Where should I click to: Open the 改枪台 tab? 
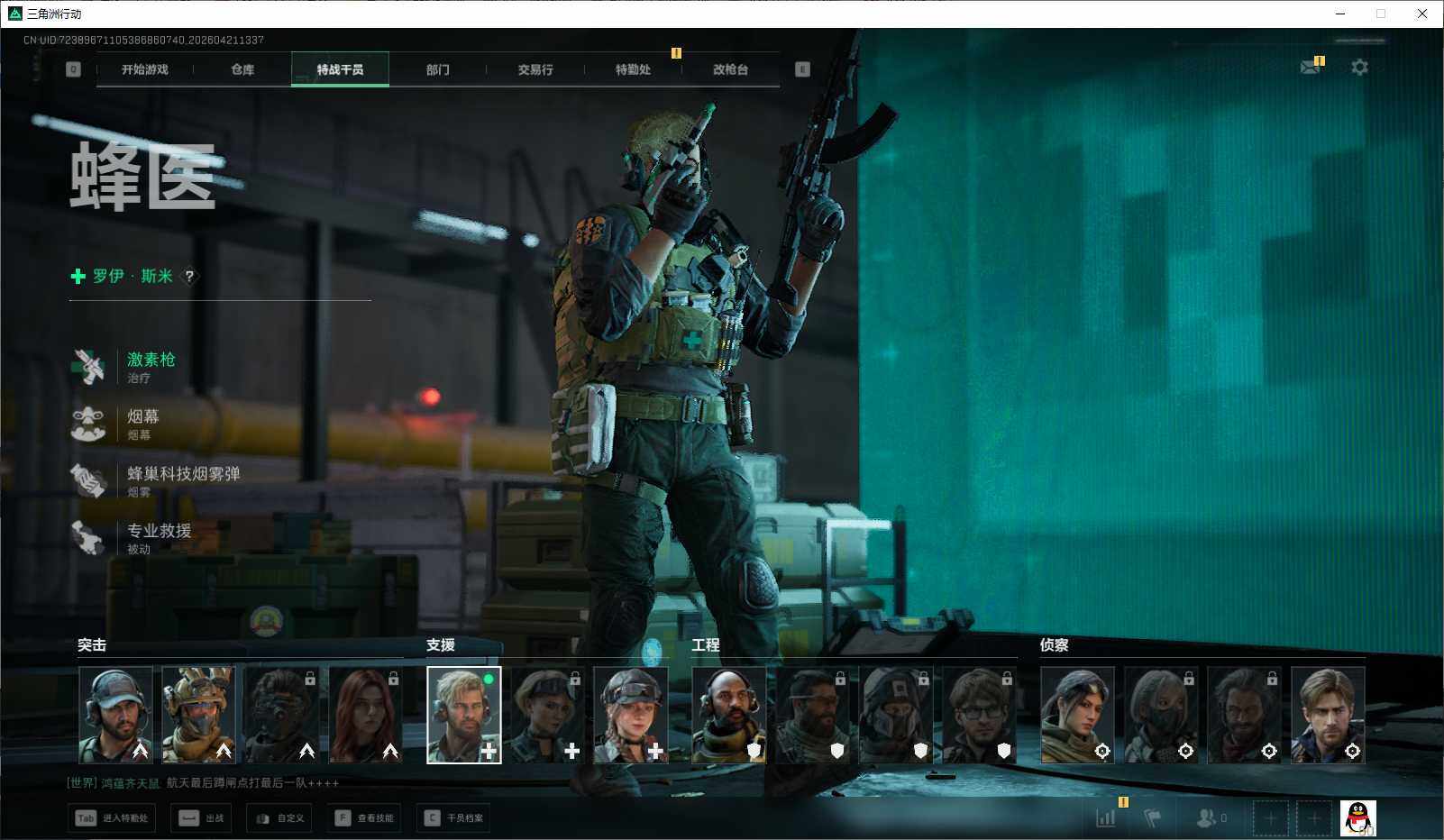730,69
